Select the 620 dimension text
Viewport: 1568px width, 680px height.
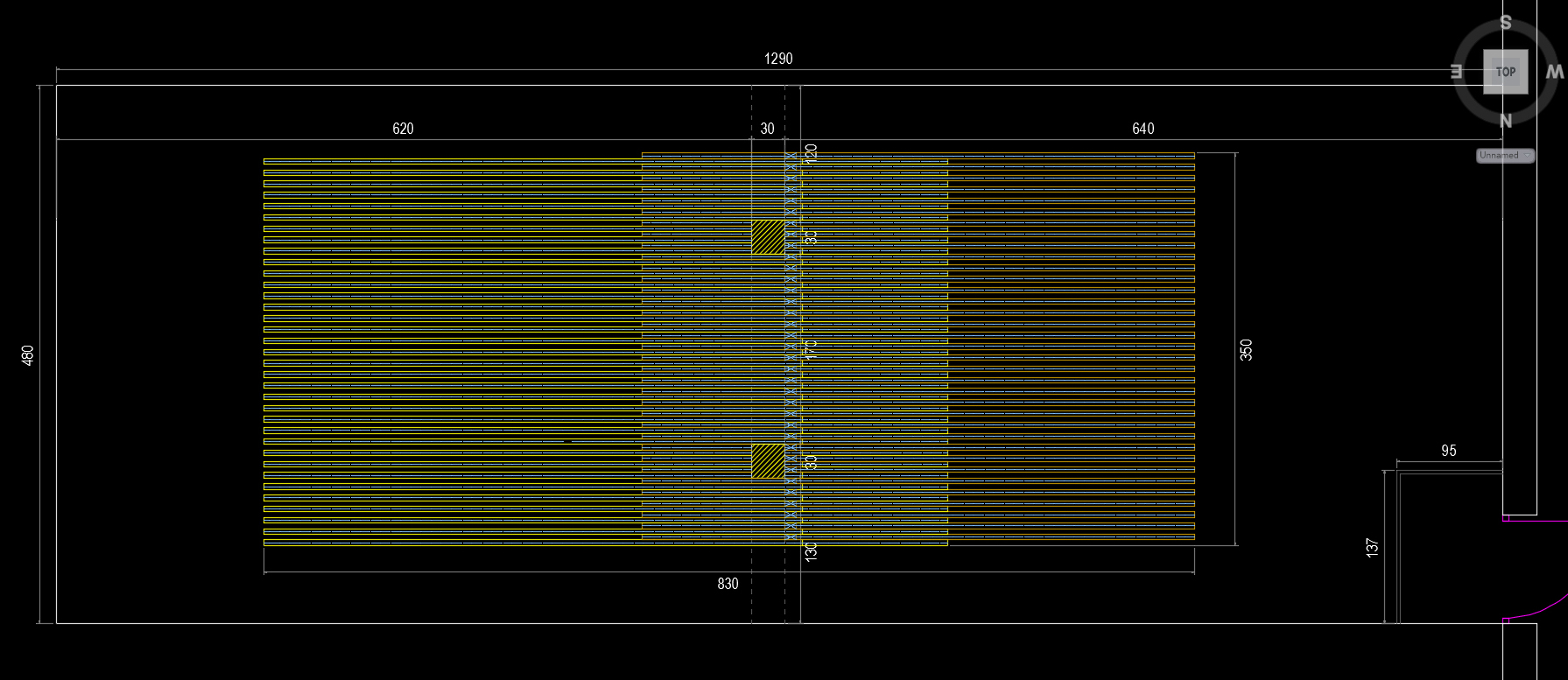tap(403, 129)
